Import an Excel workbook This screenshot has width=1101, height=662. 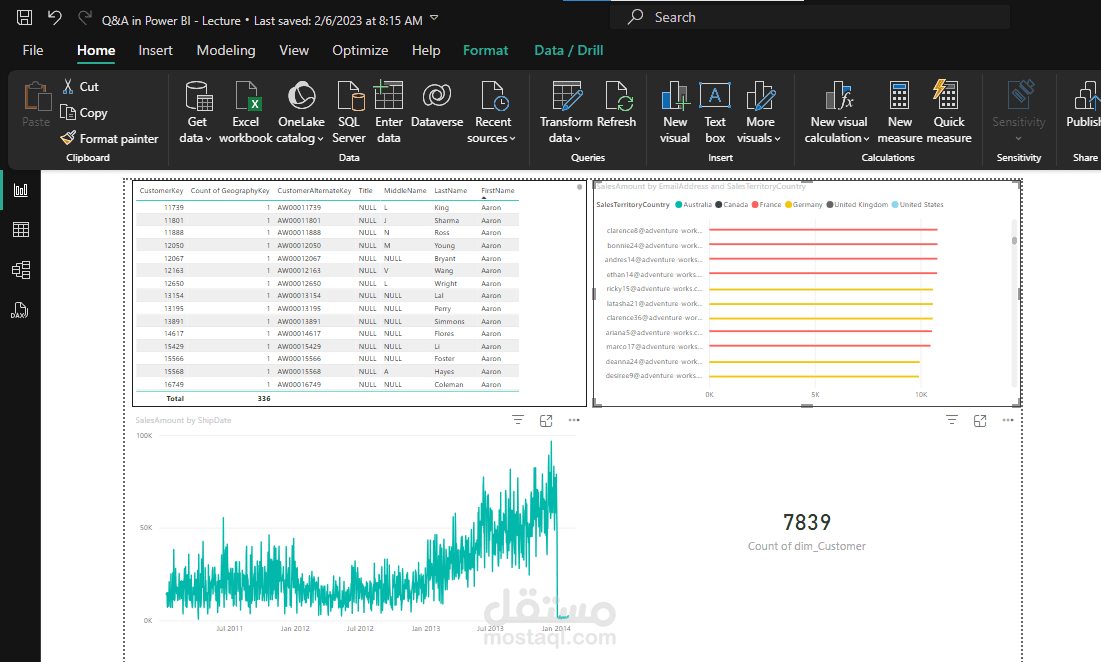pyautogui.click(x=246, y=112)
